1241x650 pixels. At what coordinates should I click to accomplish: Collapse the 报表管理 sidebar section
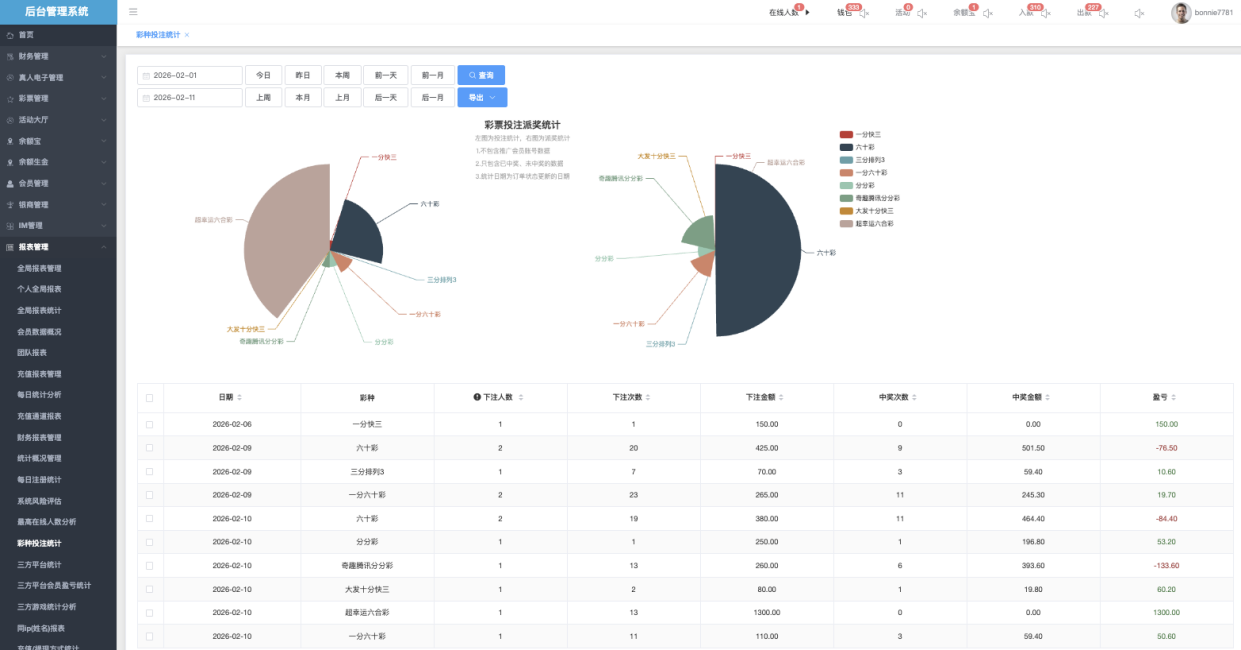pos(58,247)
